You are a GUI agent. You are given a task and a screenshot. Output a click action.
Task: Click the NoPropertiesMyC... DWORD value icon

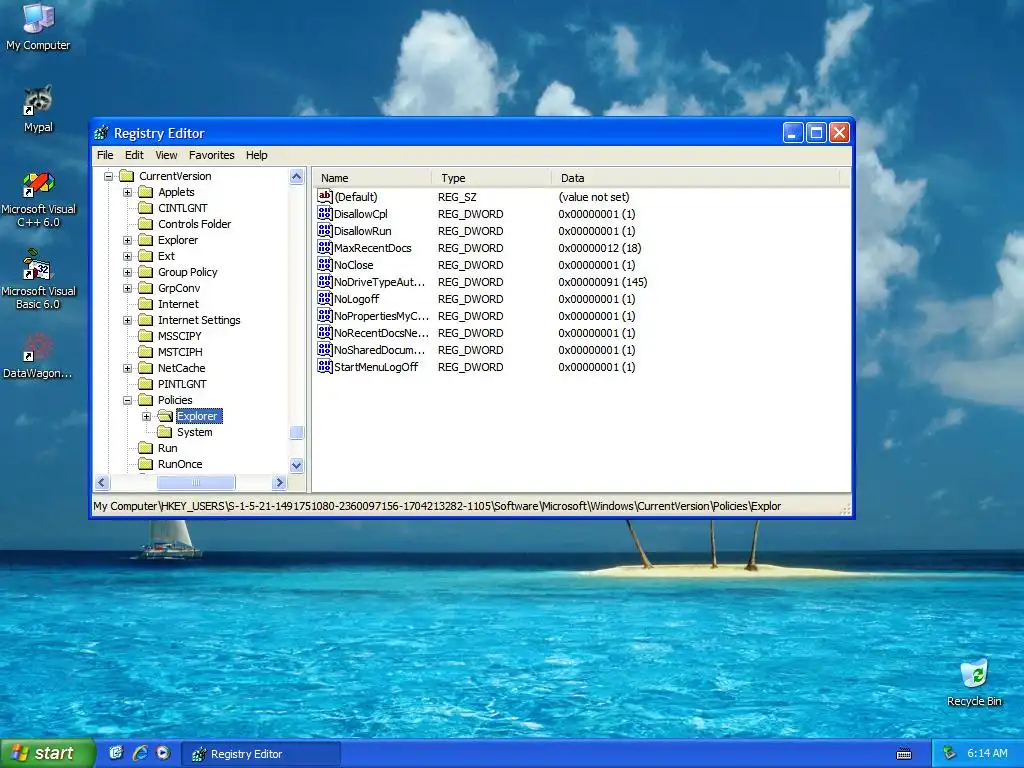(x=325, y=315)
